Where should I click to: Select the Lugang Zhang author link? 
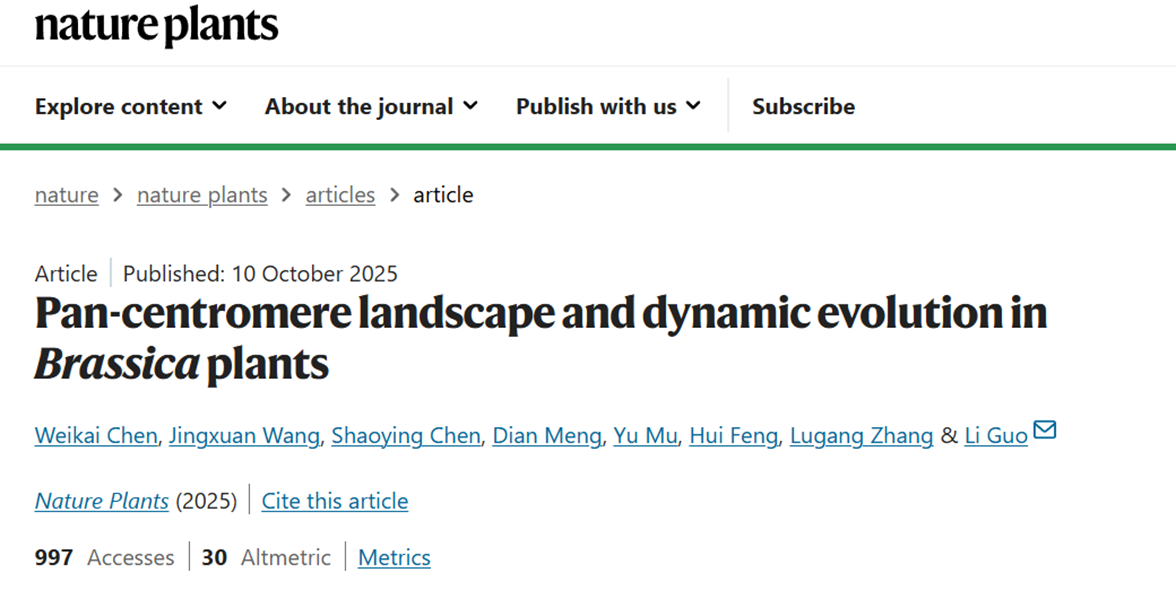[x=861, y=435]
